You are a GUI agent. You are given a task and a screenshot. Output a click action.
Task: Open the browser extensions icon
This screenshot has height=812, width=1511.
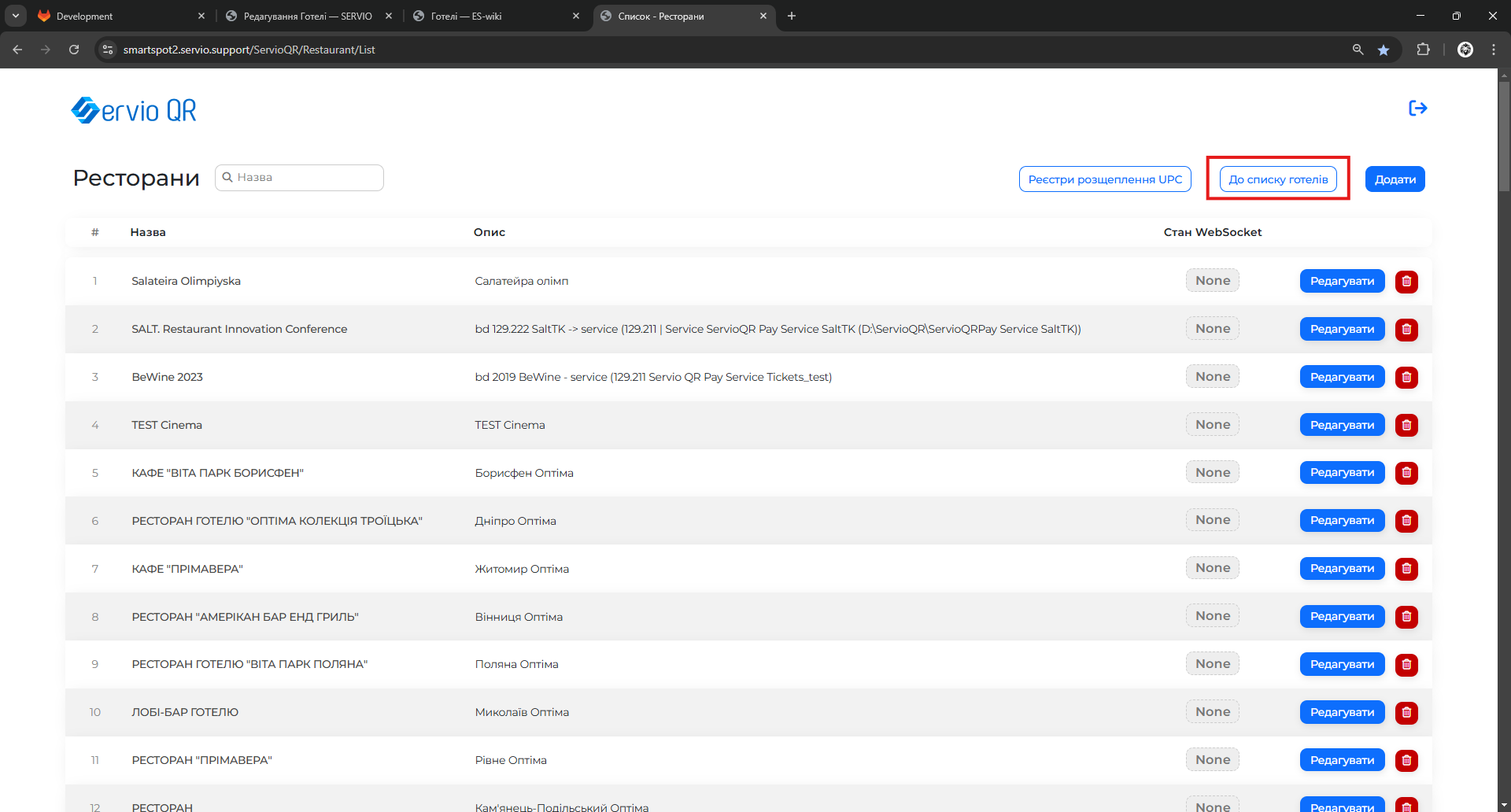click(1423, 50)
